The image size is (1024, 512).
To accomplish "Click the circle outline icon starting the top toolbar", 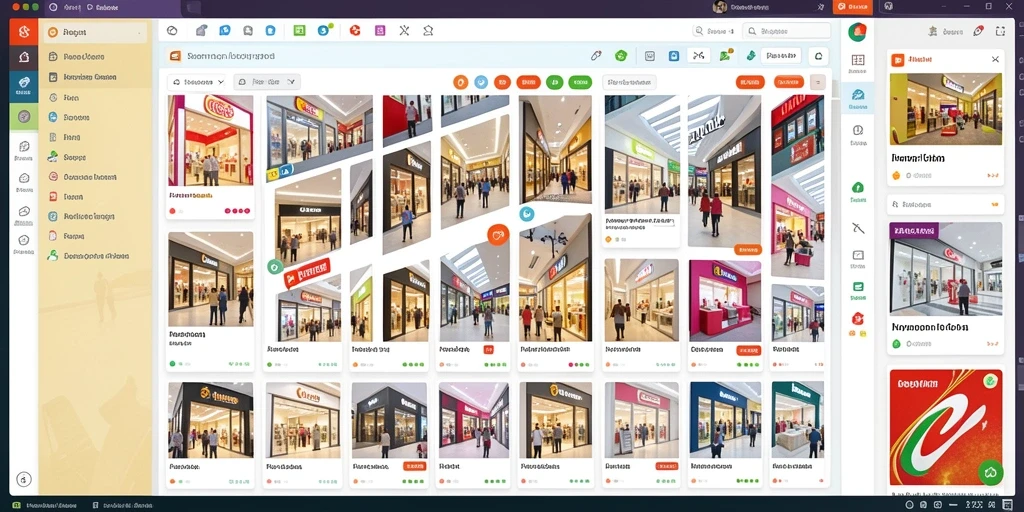I will [x=172, y=30].
